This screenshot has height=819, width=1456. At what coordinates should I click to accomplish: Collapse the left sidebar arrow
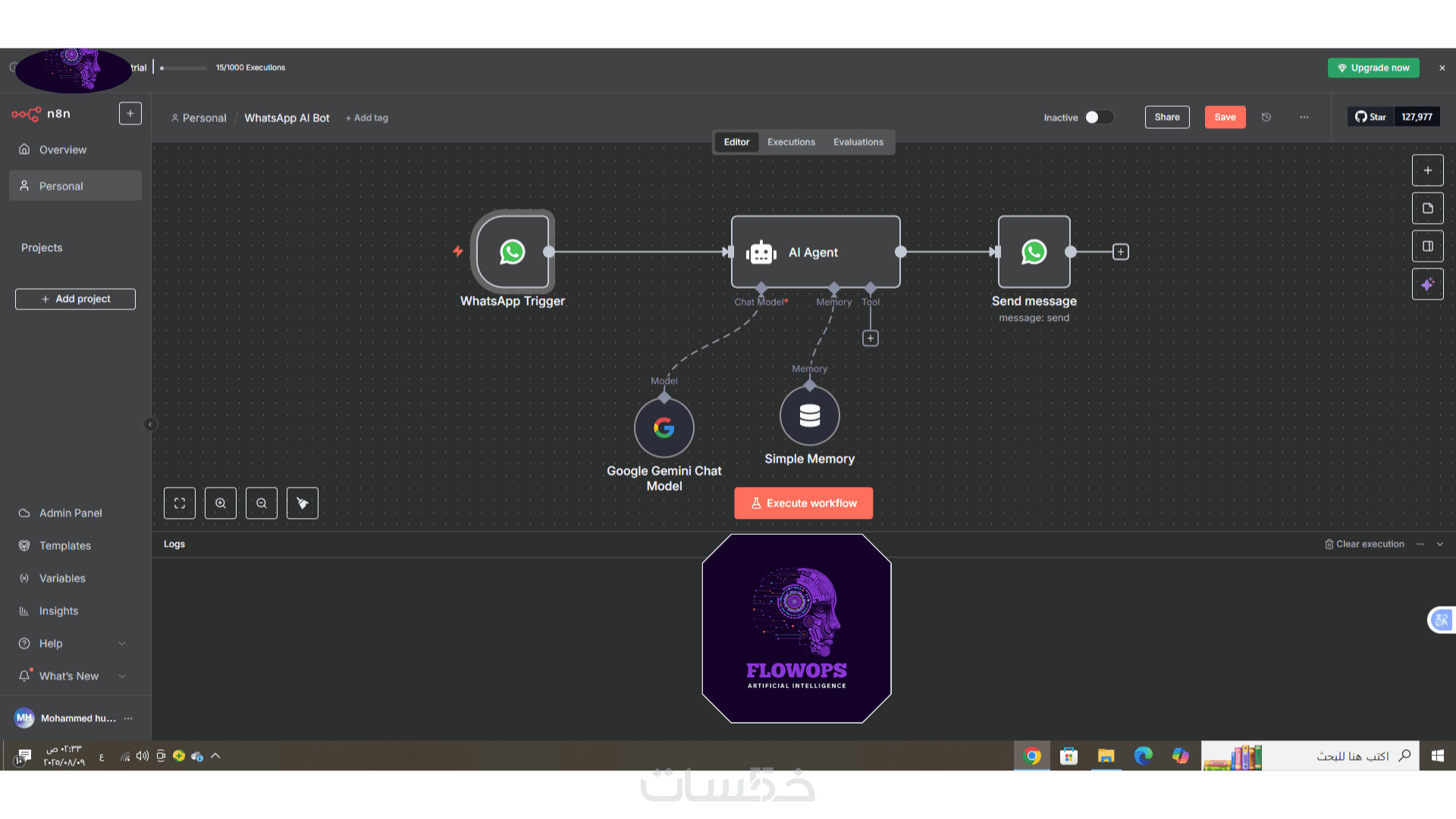[150, 425]
